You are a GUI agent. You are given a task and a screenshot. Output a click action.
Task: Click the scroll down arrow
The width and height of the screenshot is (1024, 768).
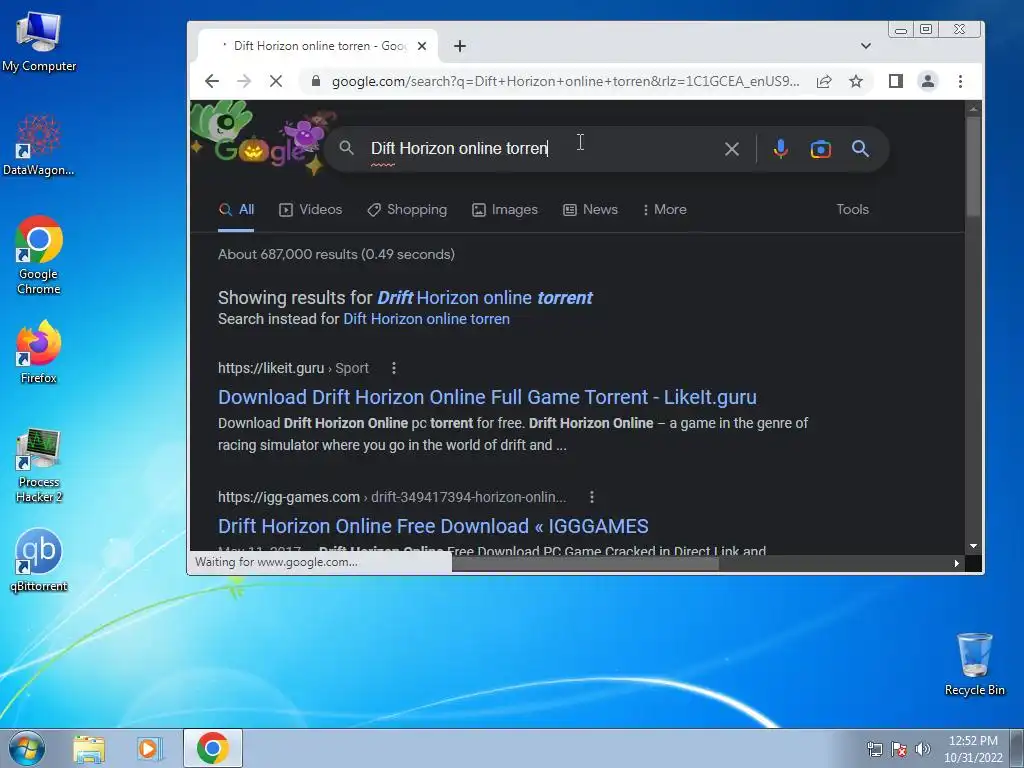click(973, 546)
